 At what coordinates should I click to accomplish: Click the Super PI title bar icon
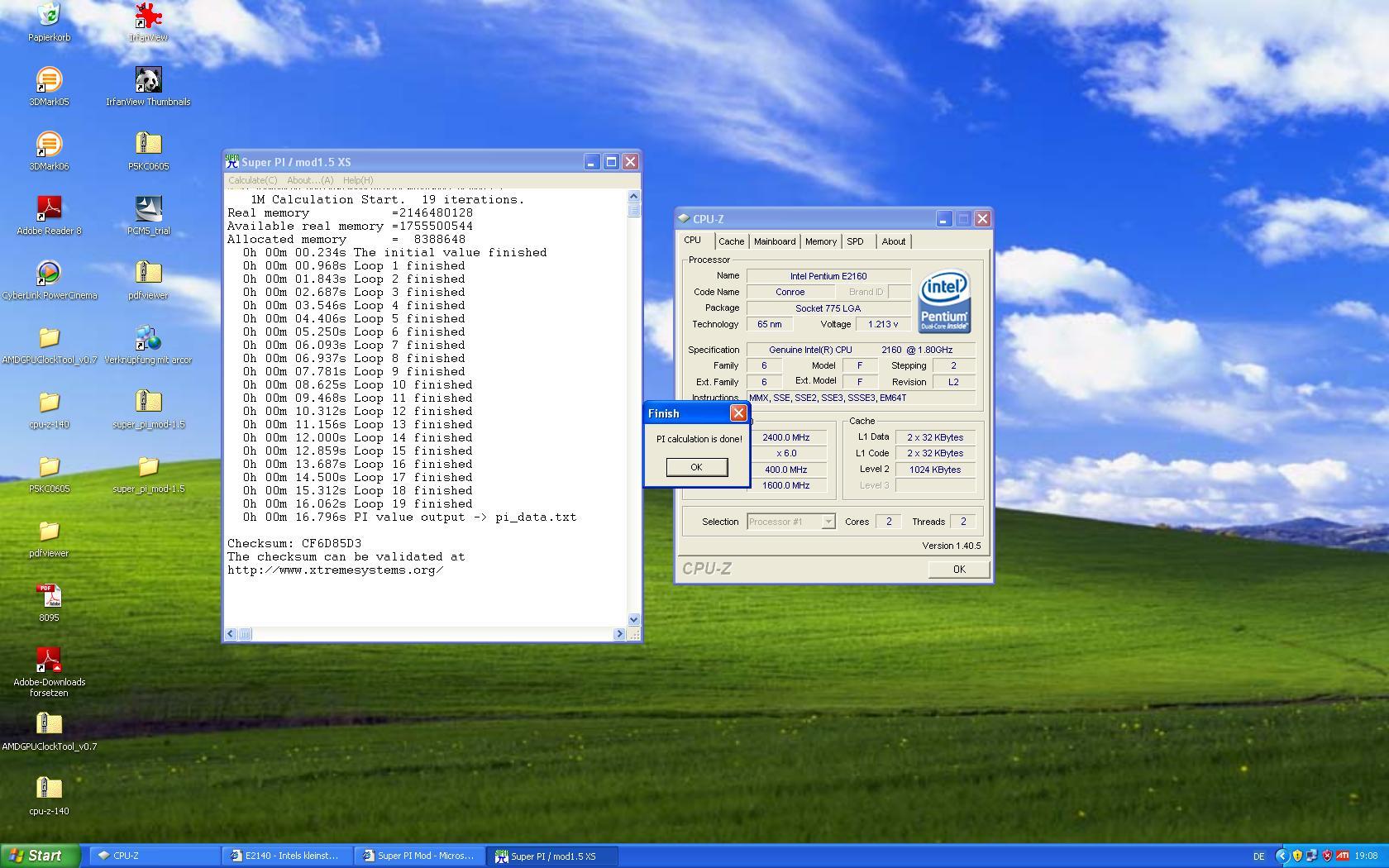point(232,161)
